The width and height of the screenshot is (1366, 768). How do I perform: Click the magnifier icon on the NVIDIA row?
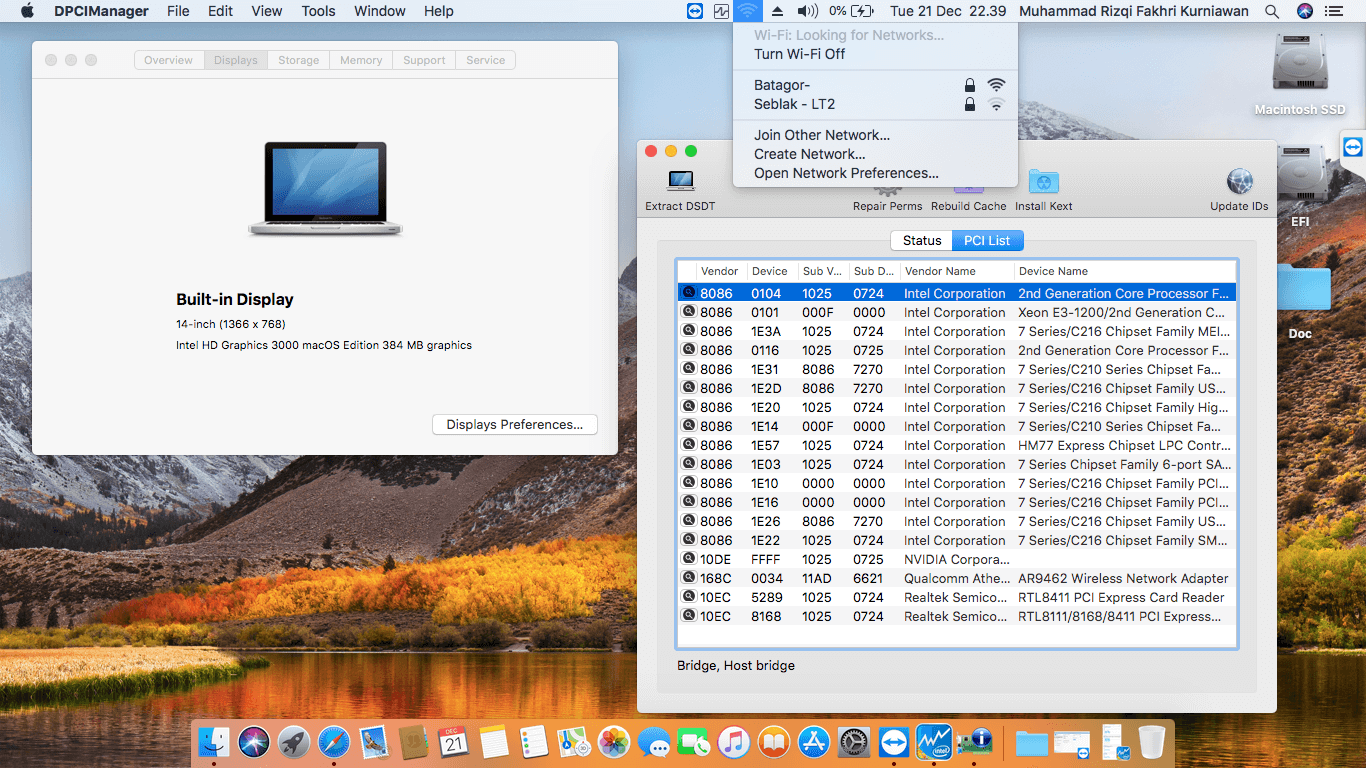coord(689,559)
